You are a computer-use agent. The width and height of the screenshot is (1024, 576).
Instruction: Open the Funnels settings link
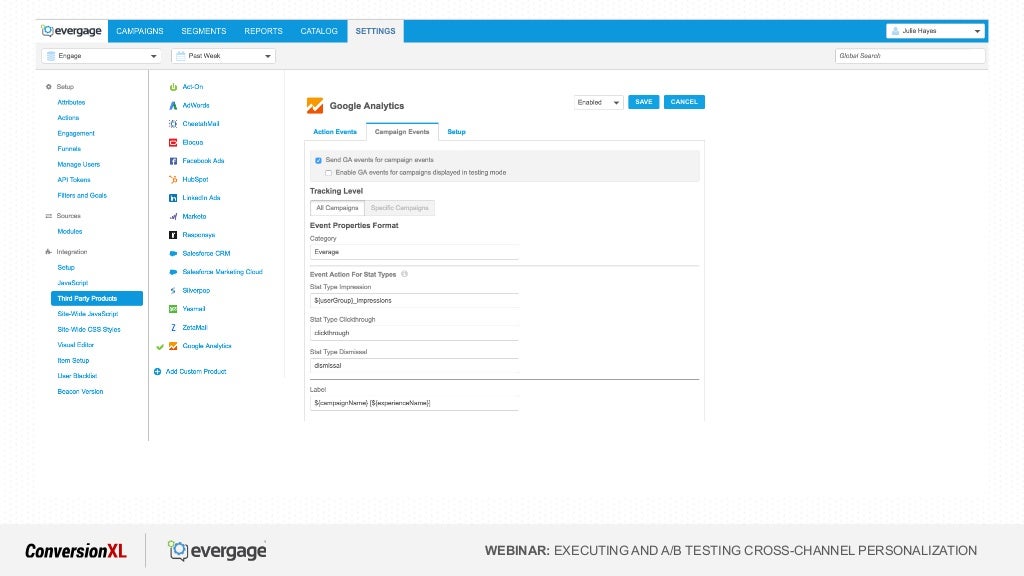coord(69,149)
